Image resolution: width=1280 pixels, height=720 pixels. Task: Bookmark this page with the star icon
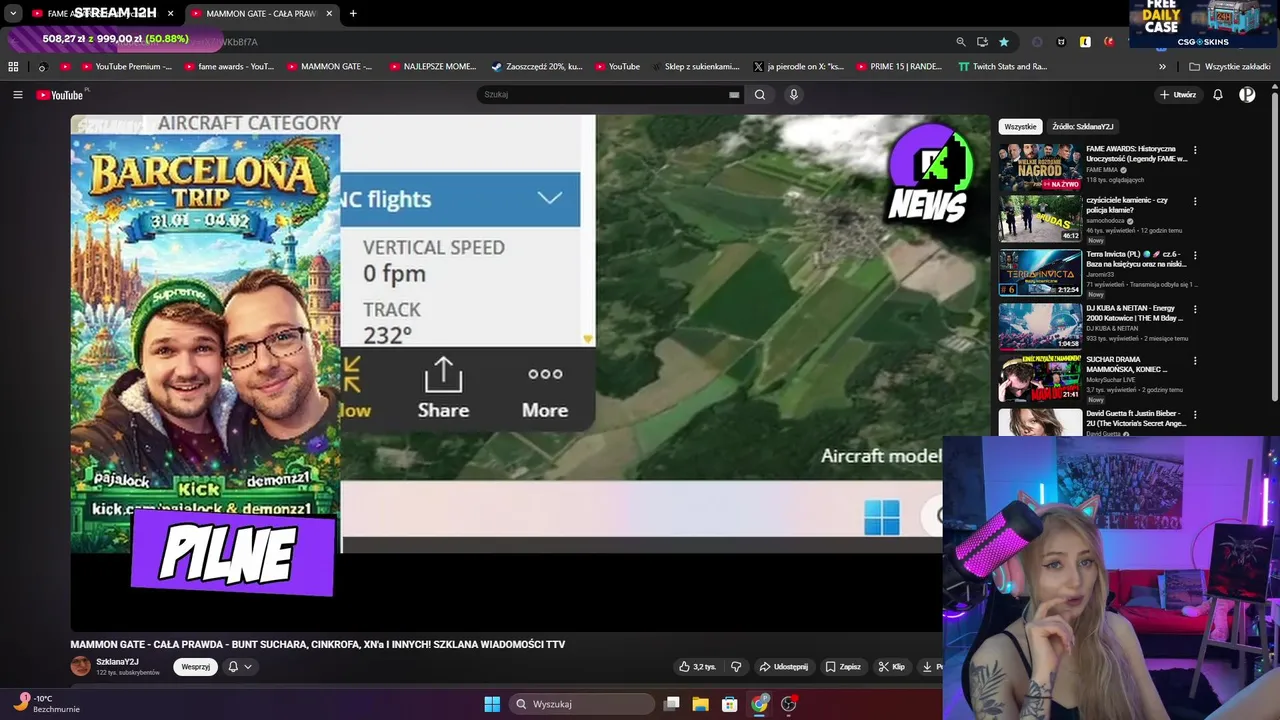1004,42
